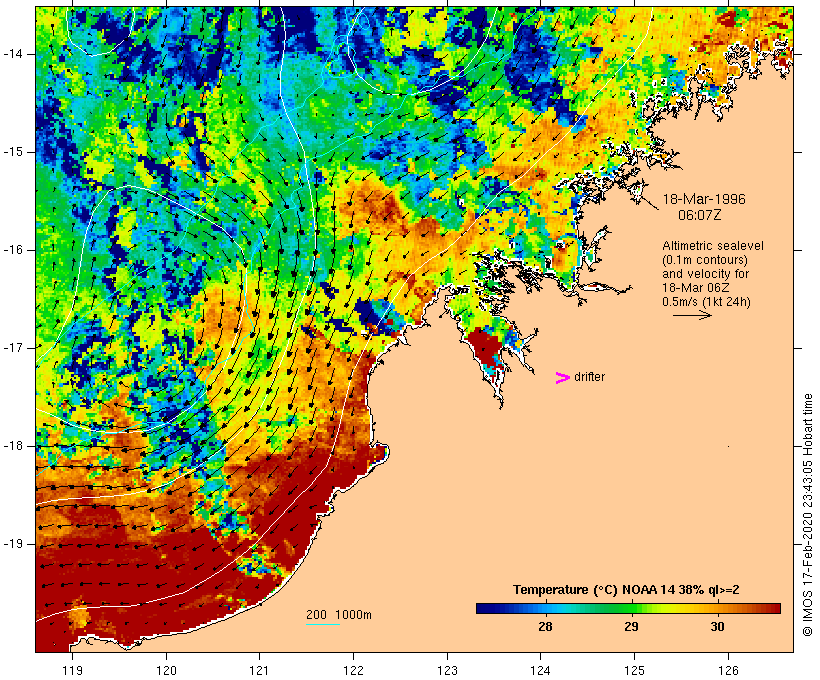Click longitude axis label '126'
This screenshot has height=680, width=820.
728,670
